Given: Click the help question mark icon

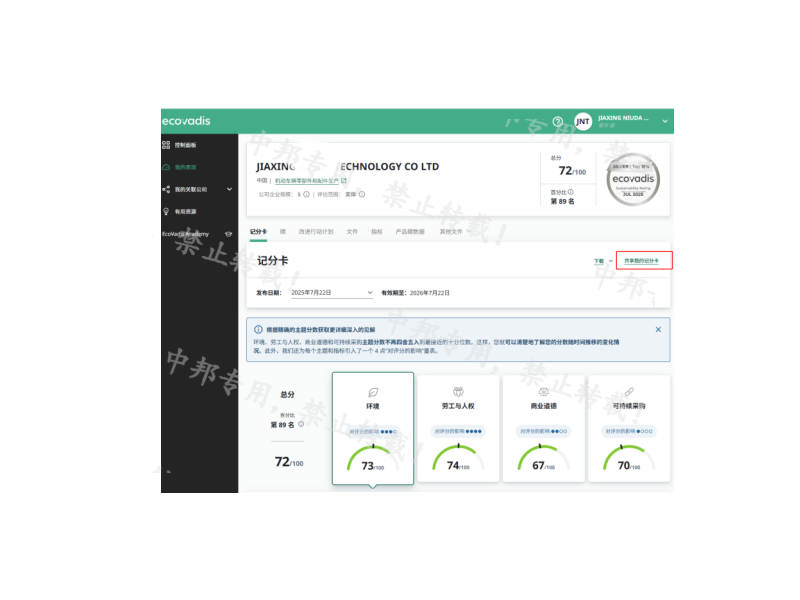Looking at the screenshot, I should click(x=558, y=121).
